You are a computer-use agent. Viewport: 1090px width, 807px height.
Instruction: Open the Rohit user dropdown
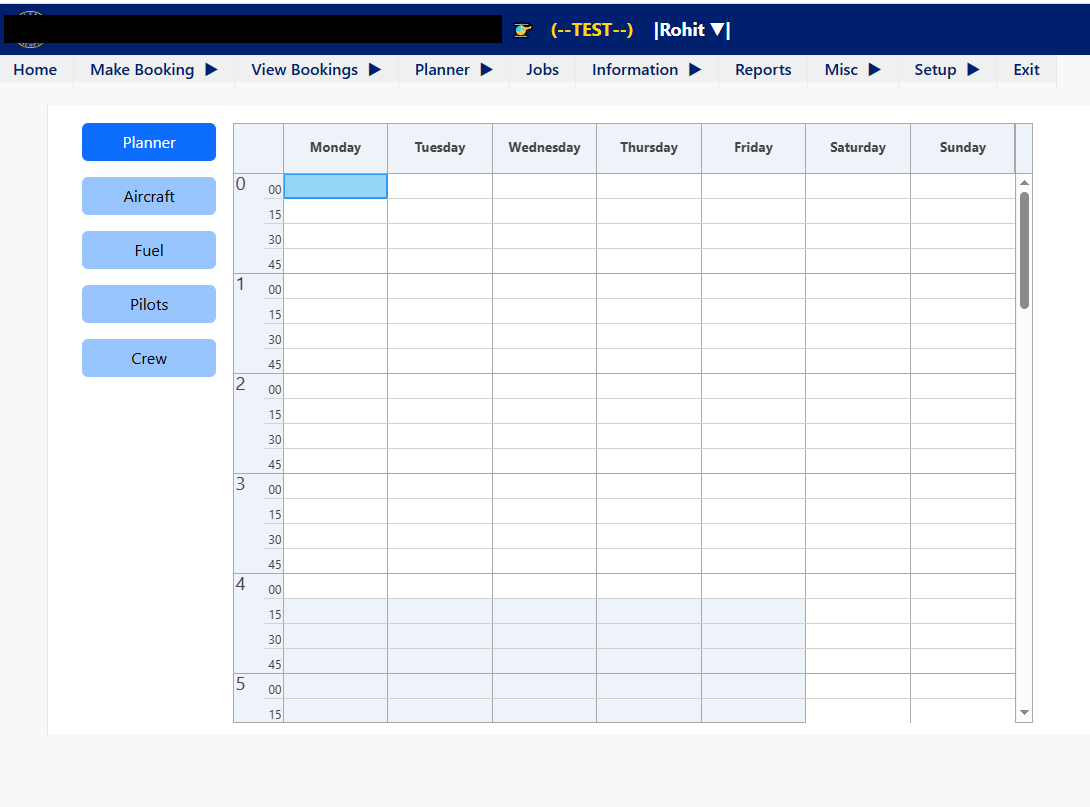click(x=692, y=30)
